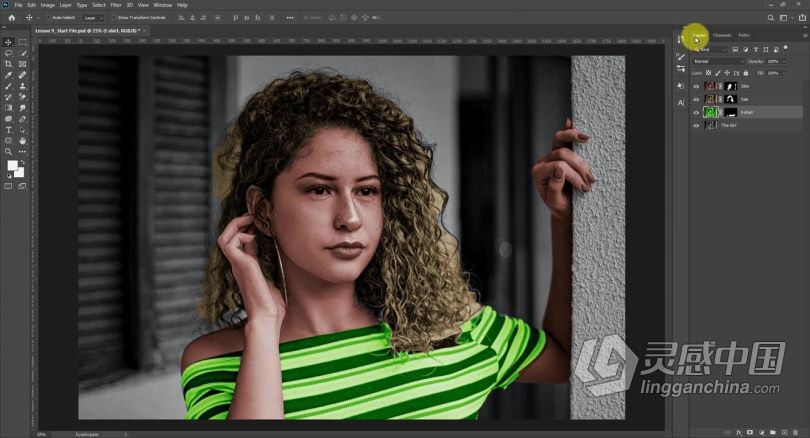Open the Image menu
The width and height of the screenshot is (810, 438).
[x=48, y=5]
